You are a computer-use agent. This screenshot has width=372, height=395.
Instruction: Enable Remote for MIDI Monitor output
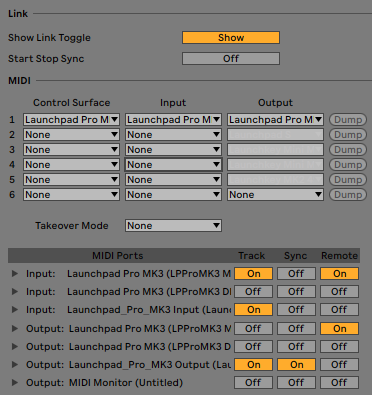(x=339, y=383)
